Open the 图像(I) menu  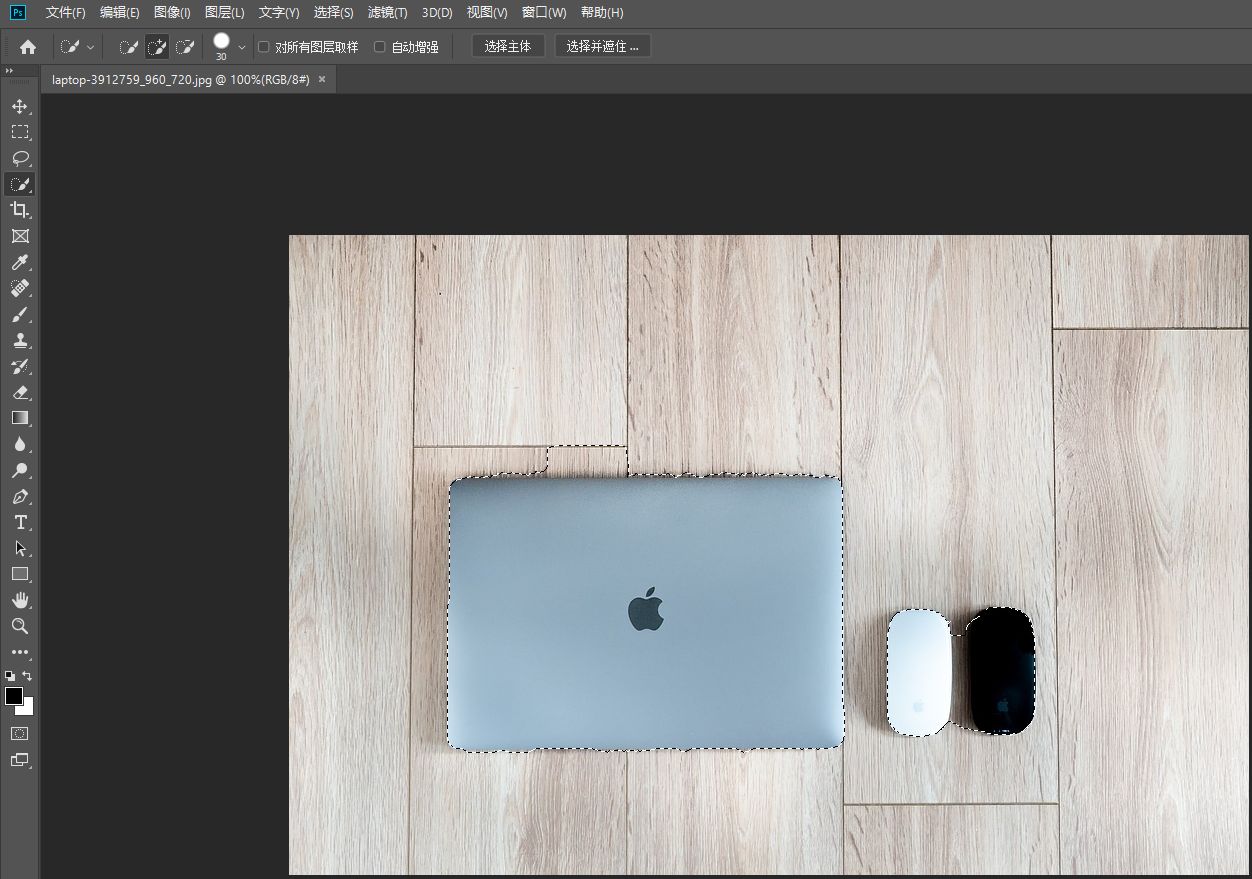172,13
